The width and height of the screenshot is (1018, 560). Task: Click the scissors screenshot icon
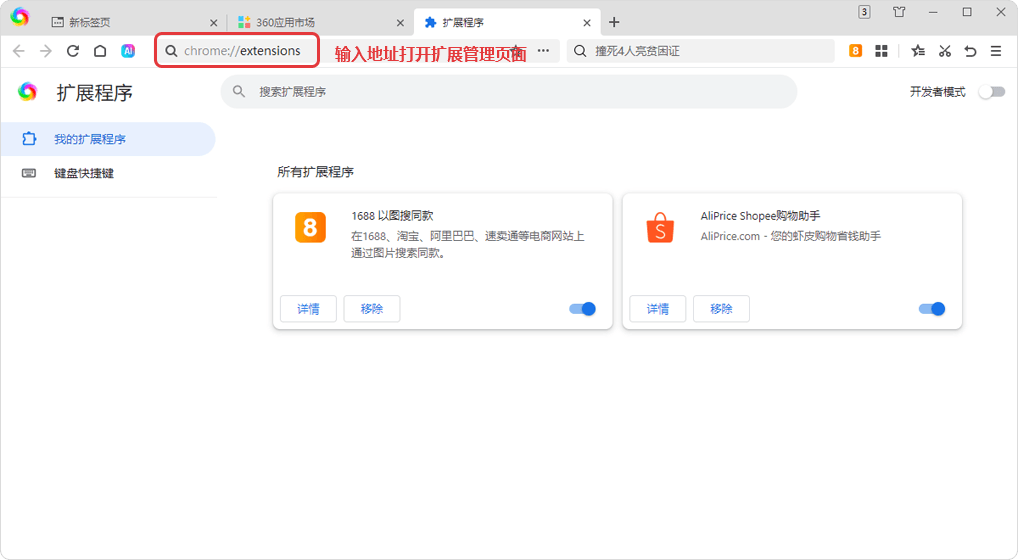pyautogui.click(x=944, y=51)
